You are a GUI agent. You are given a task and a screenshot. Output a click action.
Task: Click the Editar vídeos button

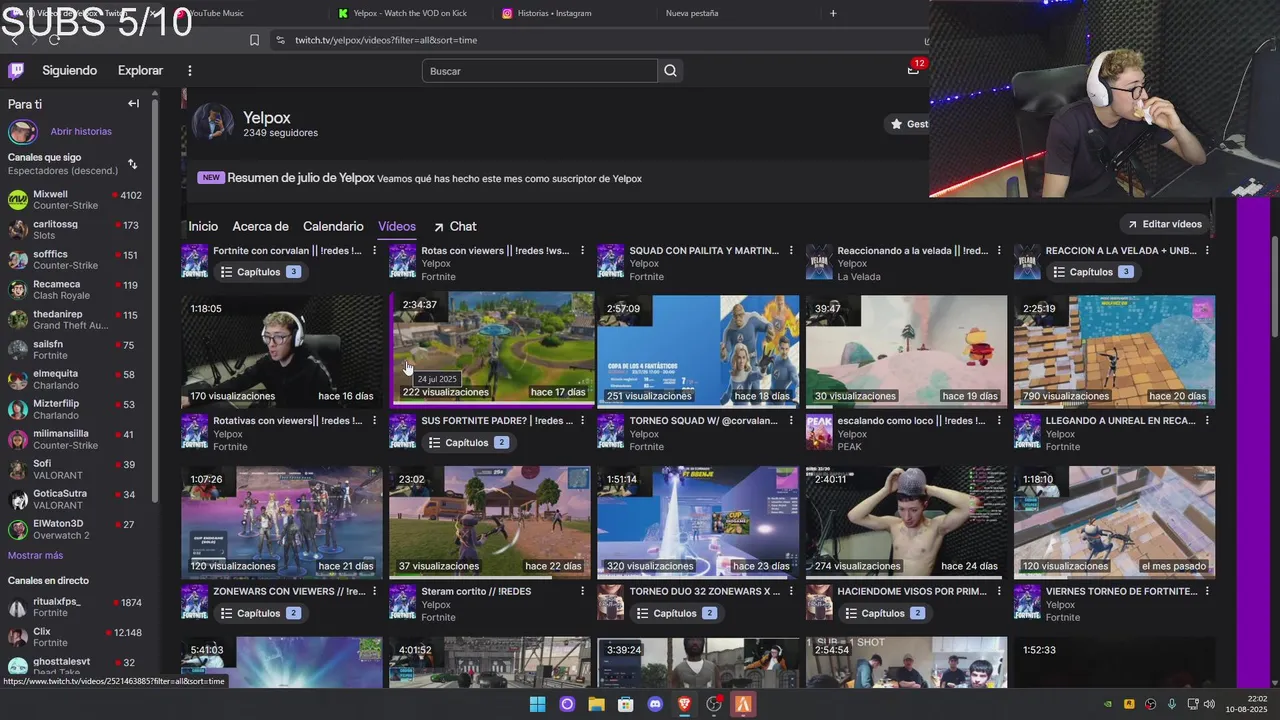(x=1165, y=224)
